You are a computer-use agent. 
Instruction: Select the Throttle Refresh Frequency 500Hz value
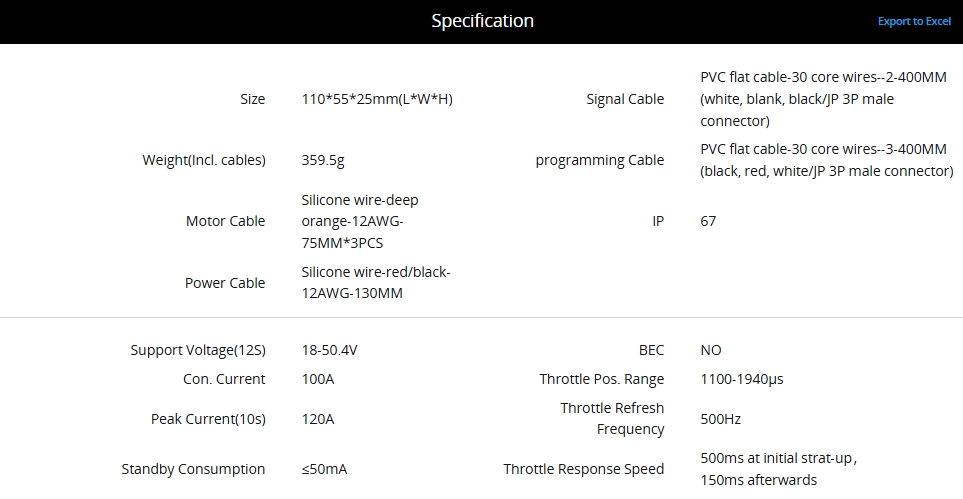(x=720, y=419)
